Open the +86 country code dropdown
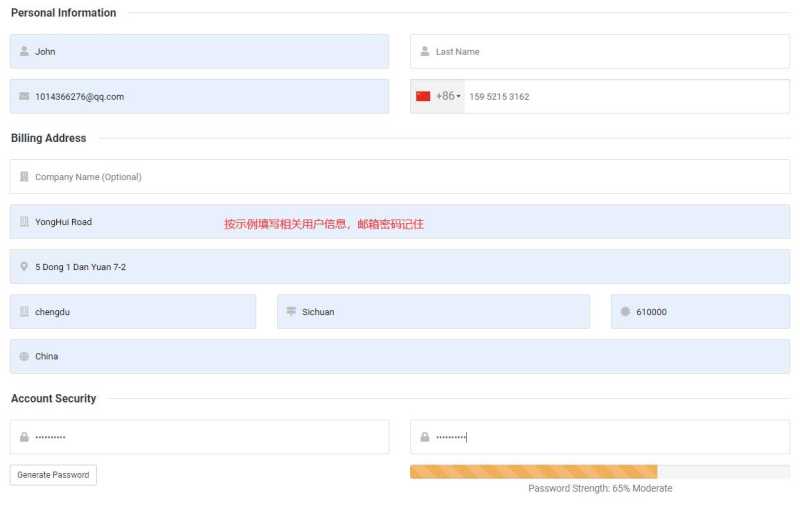The image size is (800, 509). (438, 96)
